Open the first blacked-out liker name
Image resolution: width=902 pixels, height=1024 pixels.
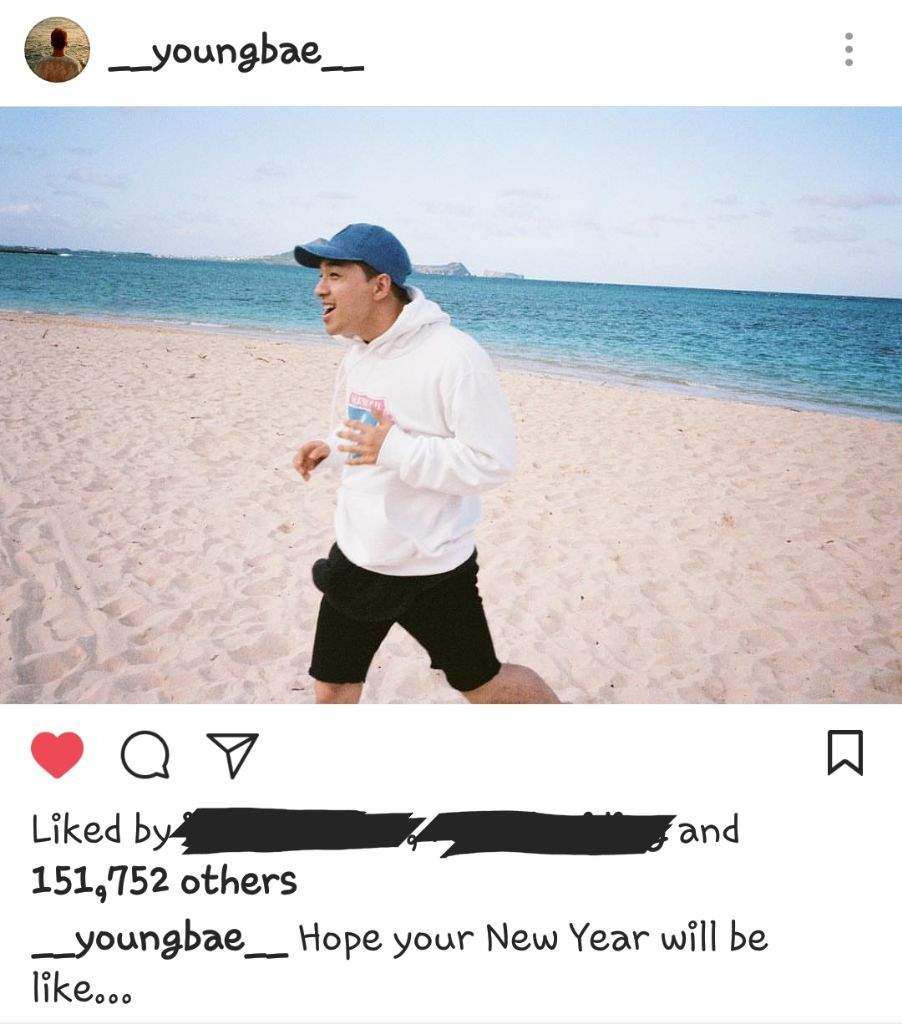298,831
